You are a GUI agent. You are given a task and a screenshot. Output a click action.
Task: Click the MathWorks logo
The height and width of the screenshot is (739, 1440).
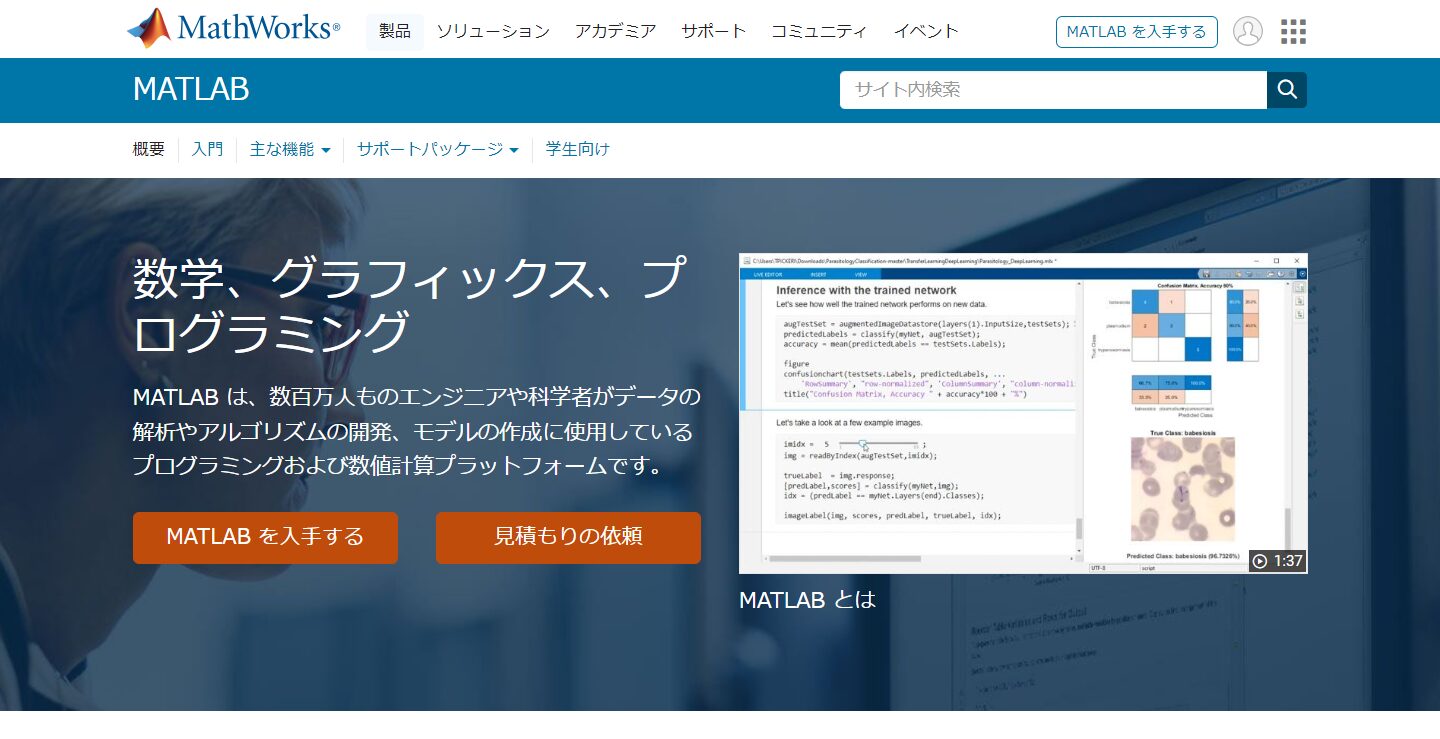pyautogui.click(x=233, y=29)
